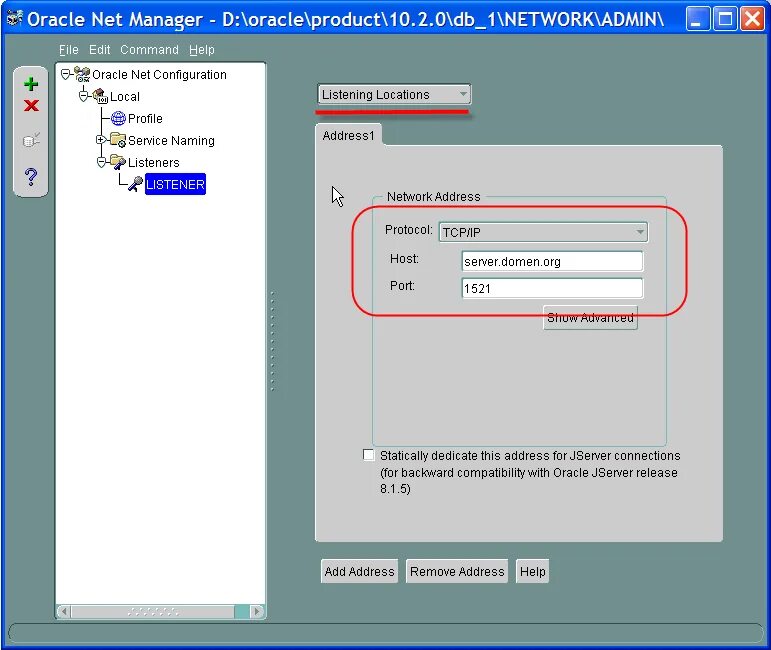Open the File menu
771x650 pixels.
[x=68, y=50]
